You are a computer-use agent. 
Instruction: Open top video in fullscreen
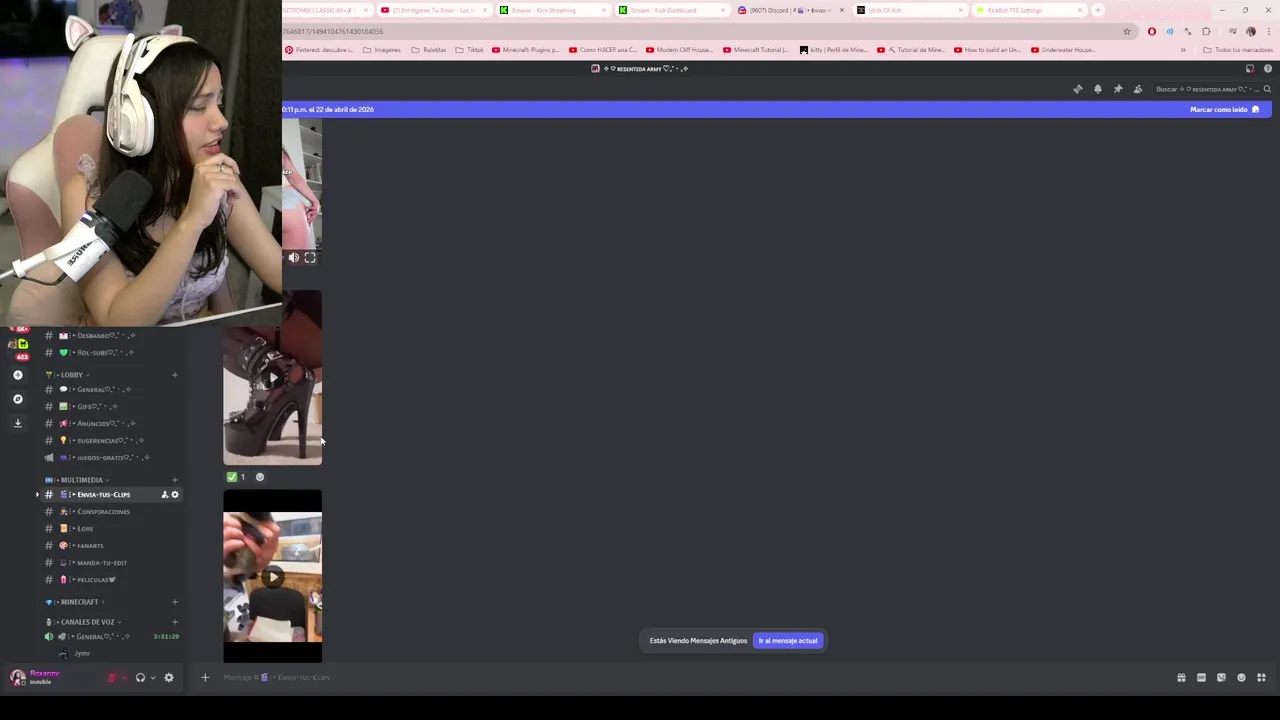click(x=310, y=257)
